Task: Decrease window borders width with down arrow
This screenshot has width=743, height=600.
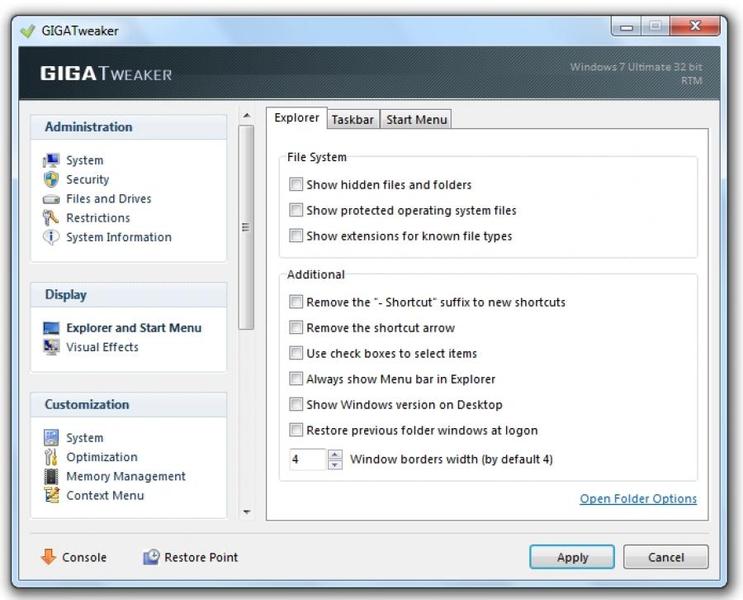Action: (335, 464)
